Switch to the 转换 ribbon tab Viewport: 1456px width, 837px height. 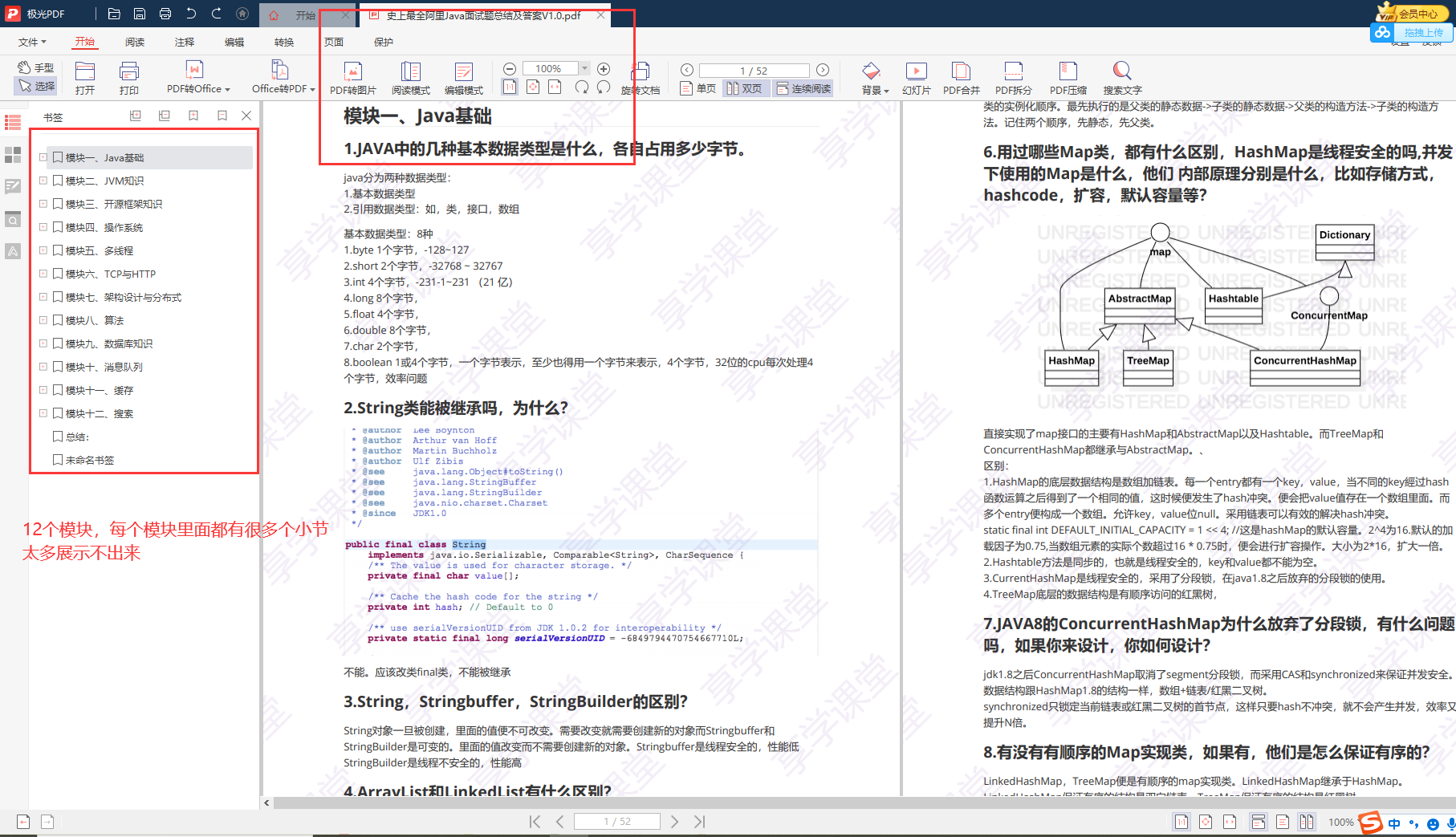tap(284, 42)
